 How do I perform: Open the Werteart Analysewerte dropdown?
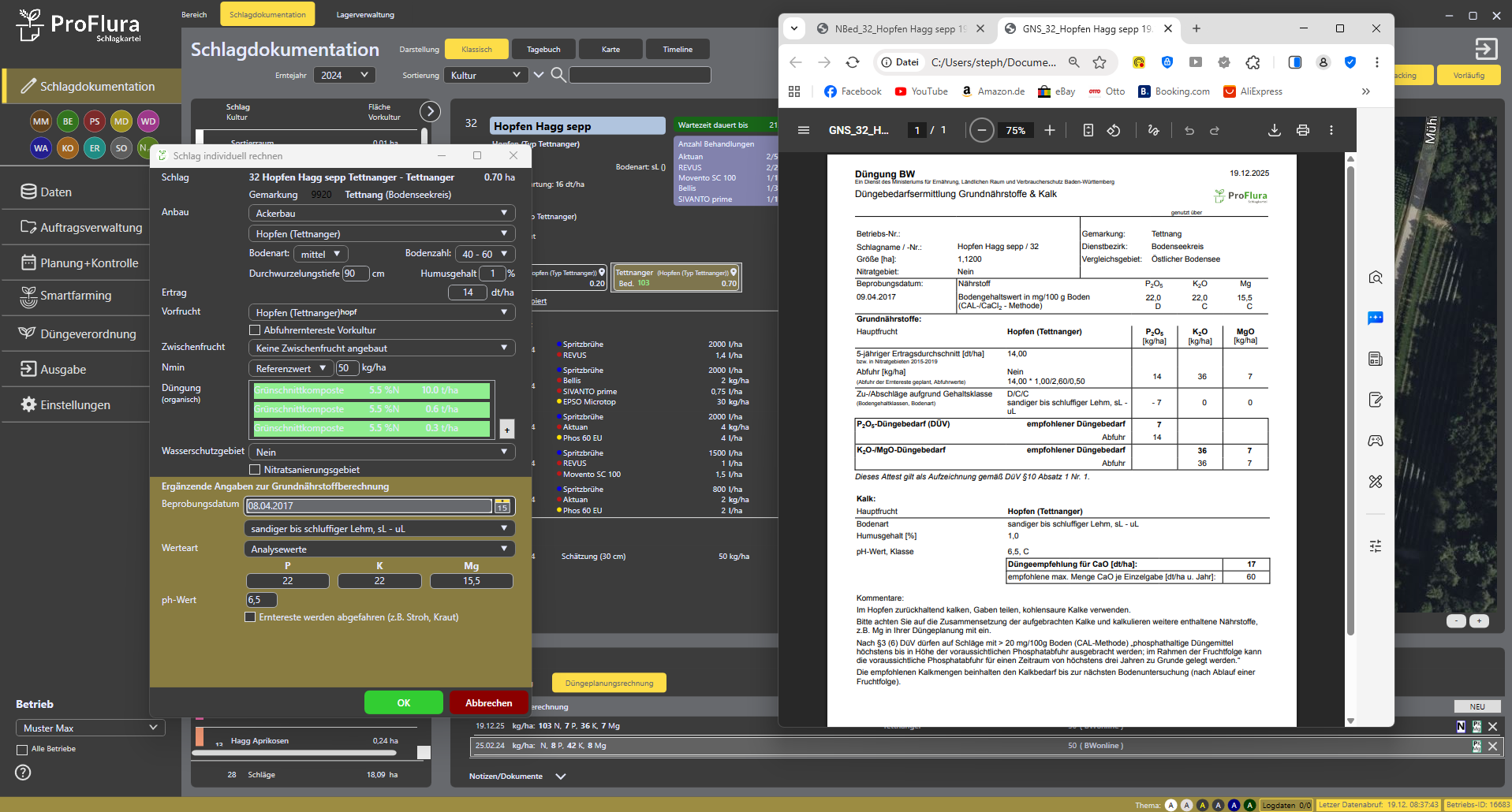[379, 549]
